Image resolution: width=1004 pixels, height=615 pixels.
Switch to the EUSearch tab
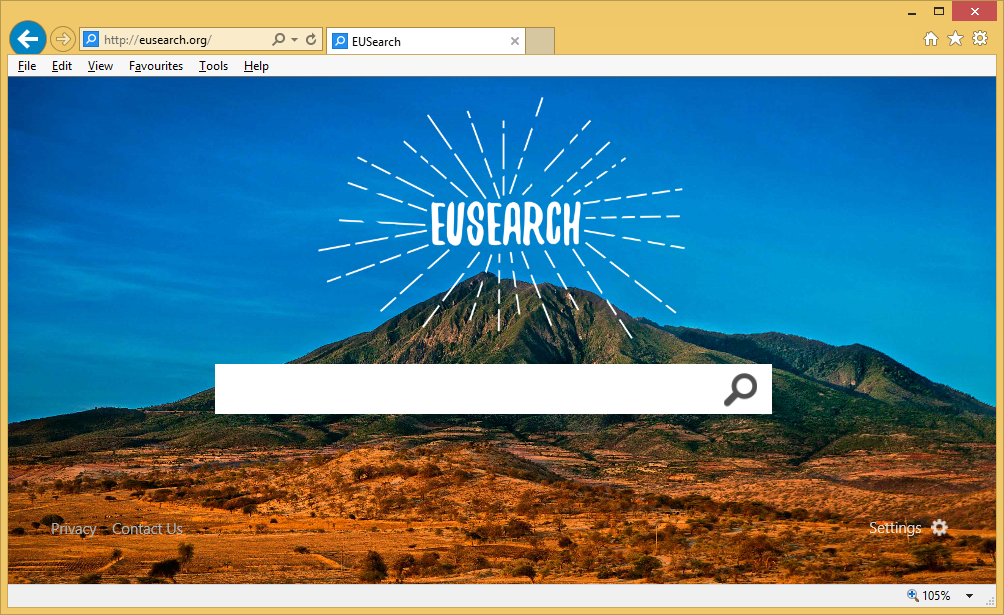[426, 42]
